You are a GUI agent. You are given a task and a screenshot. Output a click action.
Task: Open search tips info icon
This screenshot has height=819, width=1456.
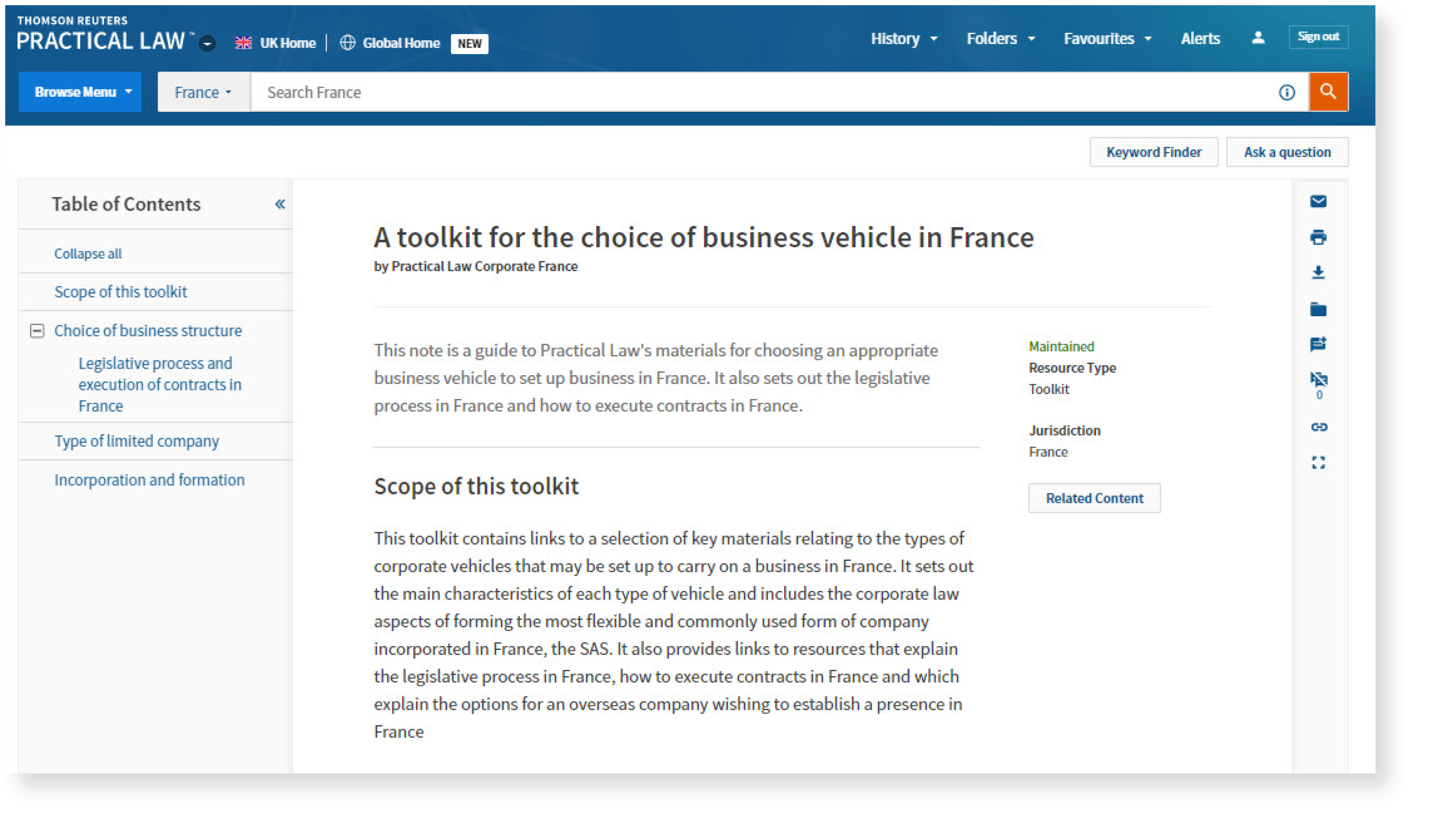tap(1287, 92)
